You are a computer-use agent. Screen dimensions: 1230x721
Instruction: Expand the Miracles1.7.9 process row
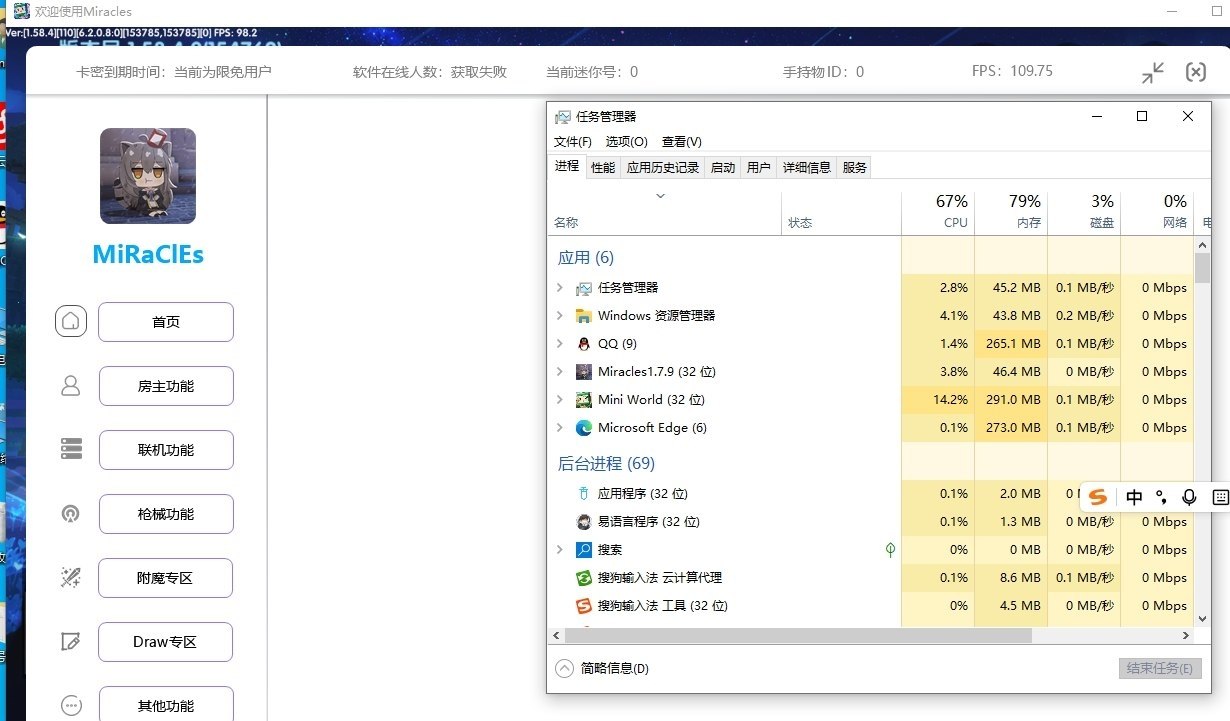click(x=559, y=372)
